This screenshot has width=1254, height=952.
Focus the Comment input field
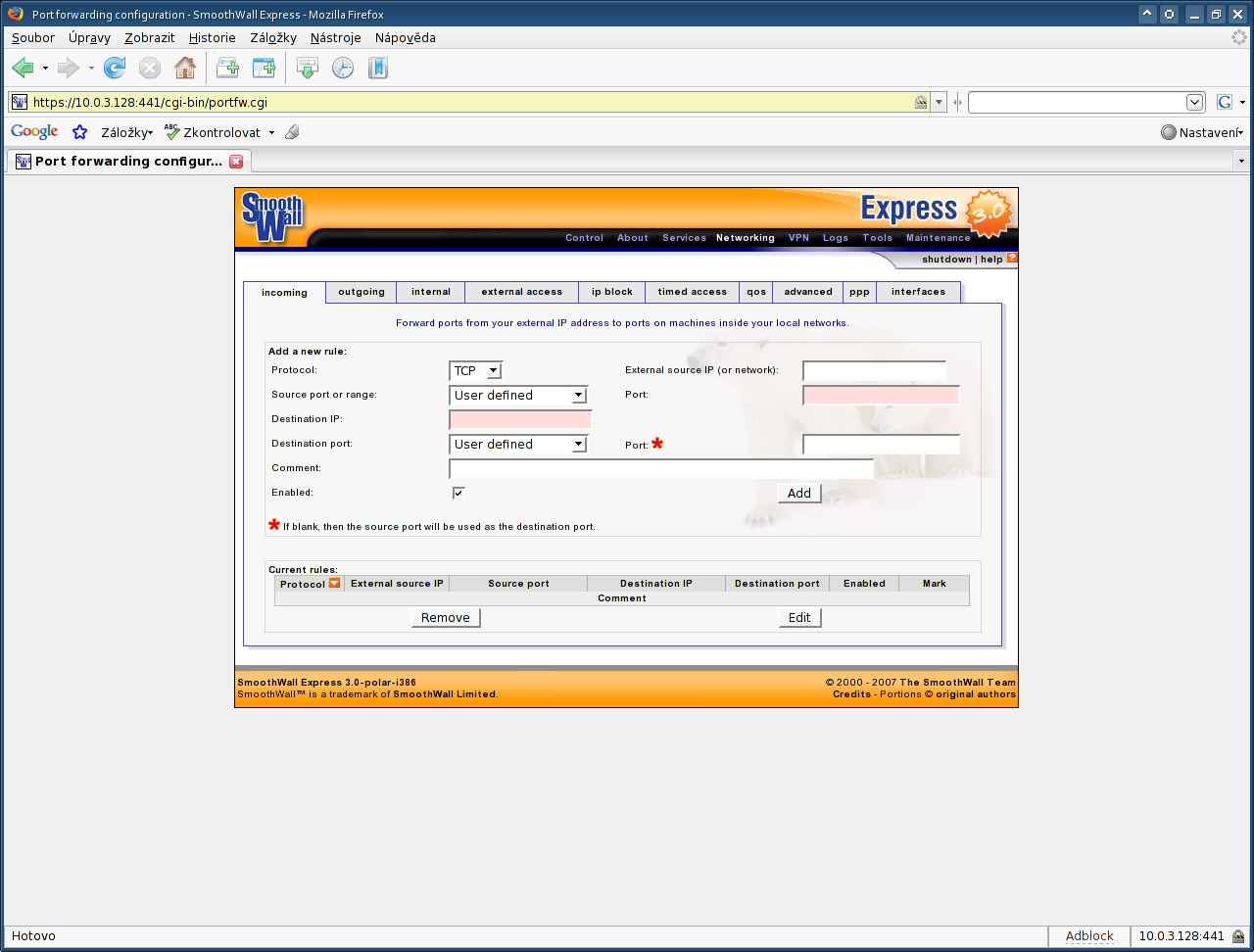(x=661, y=468)
